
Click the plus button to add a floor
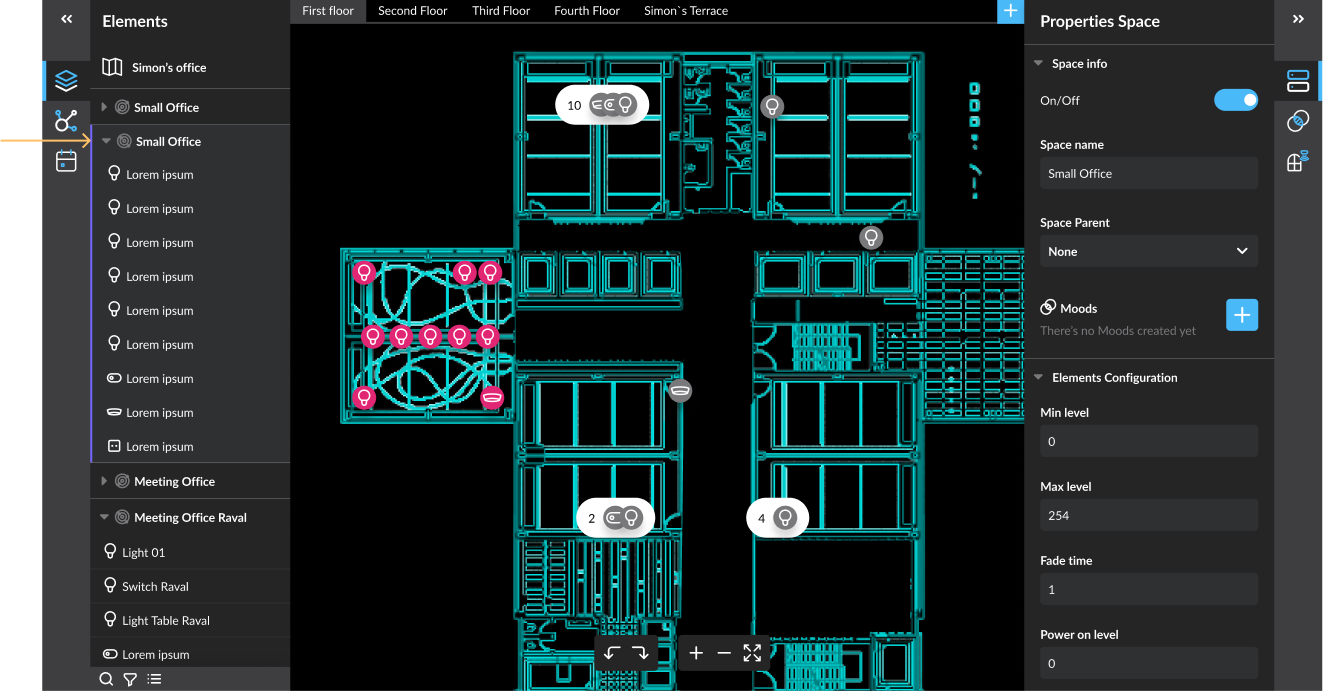click(x=1010, y=11)
